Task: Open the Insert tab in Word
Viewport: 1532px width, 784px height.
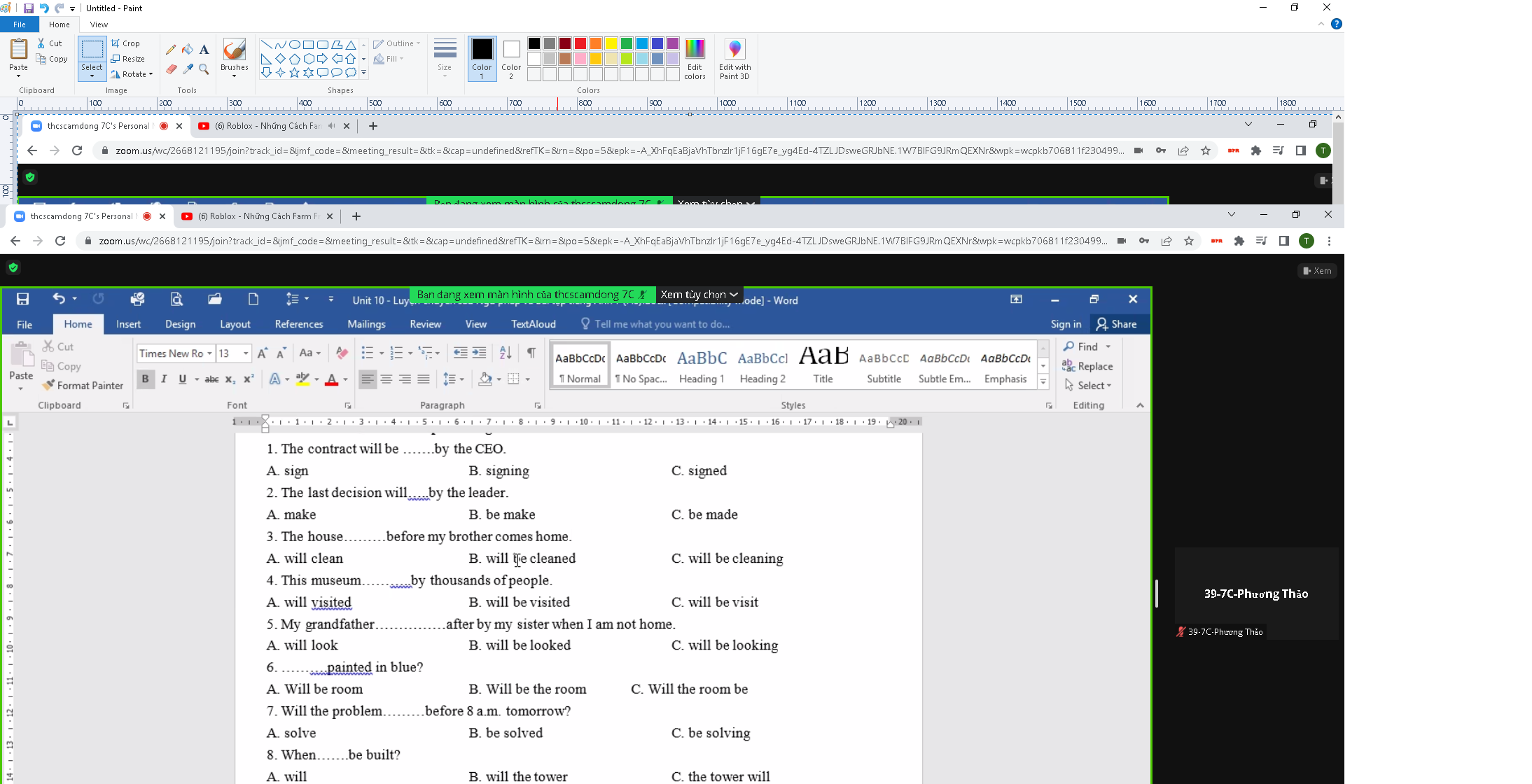Action: coord(128,324)
